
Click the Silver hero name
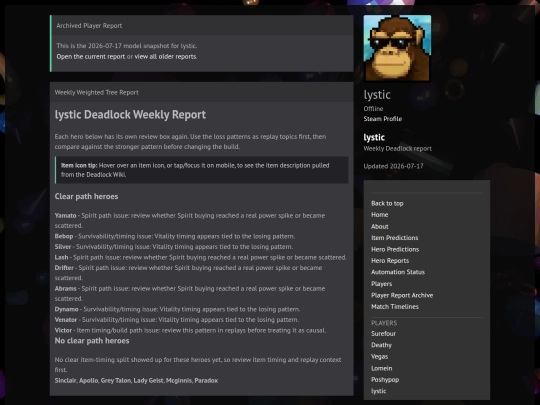[63, 247]
